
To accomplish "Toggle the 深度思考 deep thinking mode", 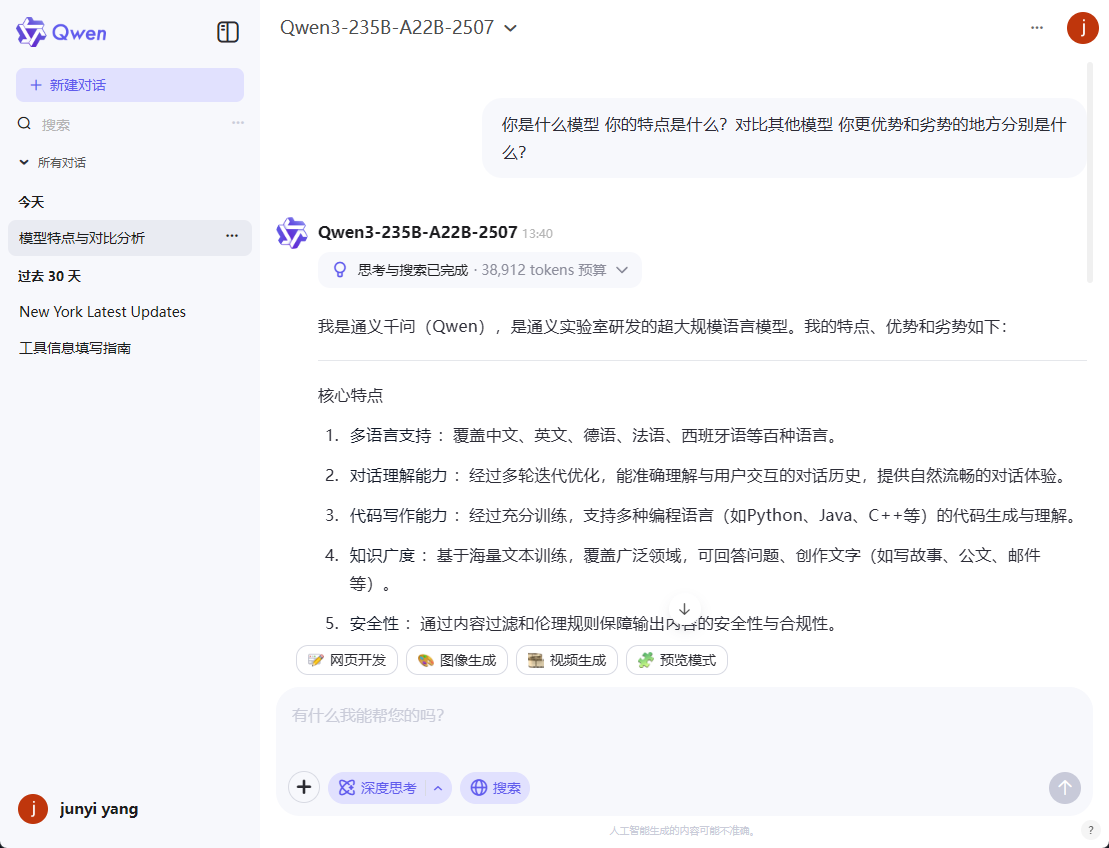I will (378, 788).
